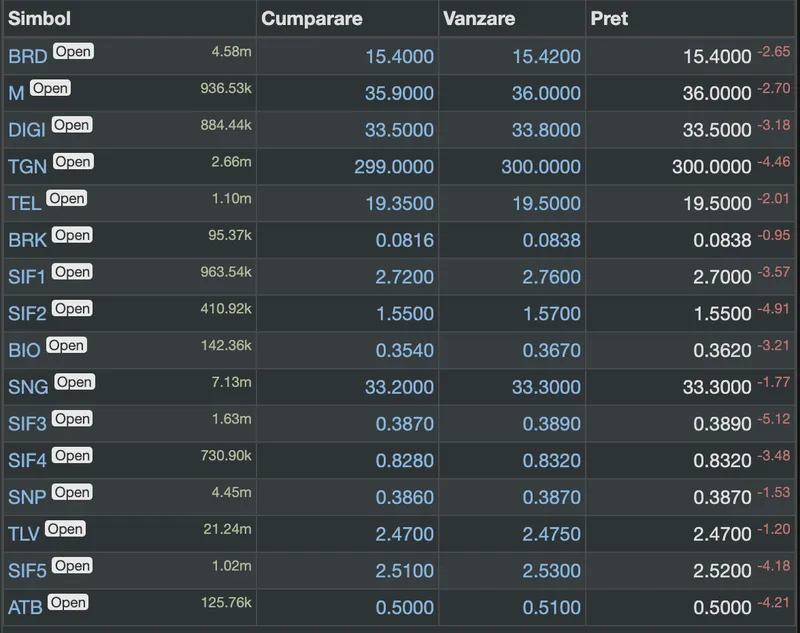Select buy price 299.0000 for TGN
The image size is (800, 633).
tap(394, 167)
